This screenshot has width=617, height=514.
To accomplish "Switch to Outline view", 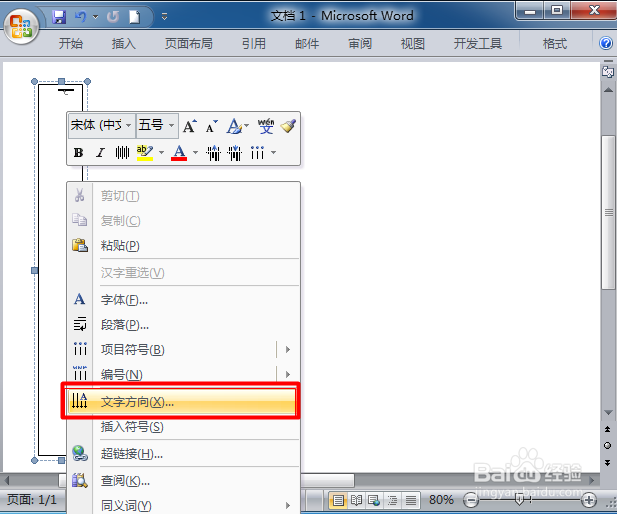I will pyautogui.click(x=392, y=500).
